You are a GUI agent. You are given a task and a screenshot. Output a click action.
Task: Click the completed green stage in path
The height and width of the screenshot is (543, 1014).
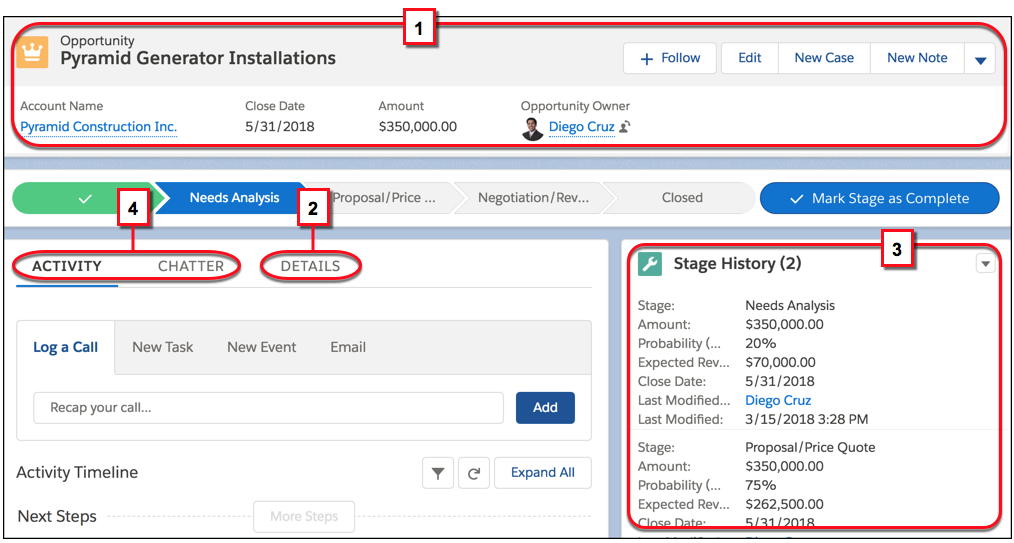coord(85,198)
